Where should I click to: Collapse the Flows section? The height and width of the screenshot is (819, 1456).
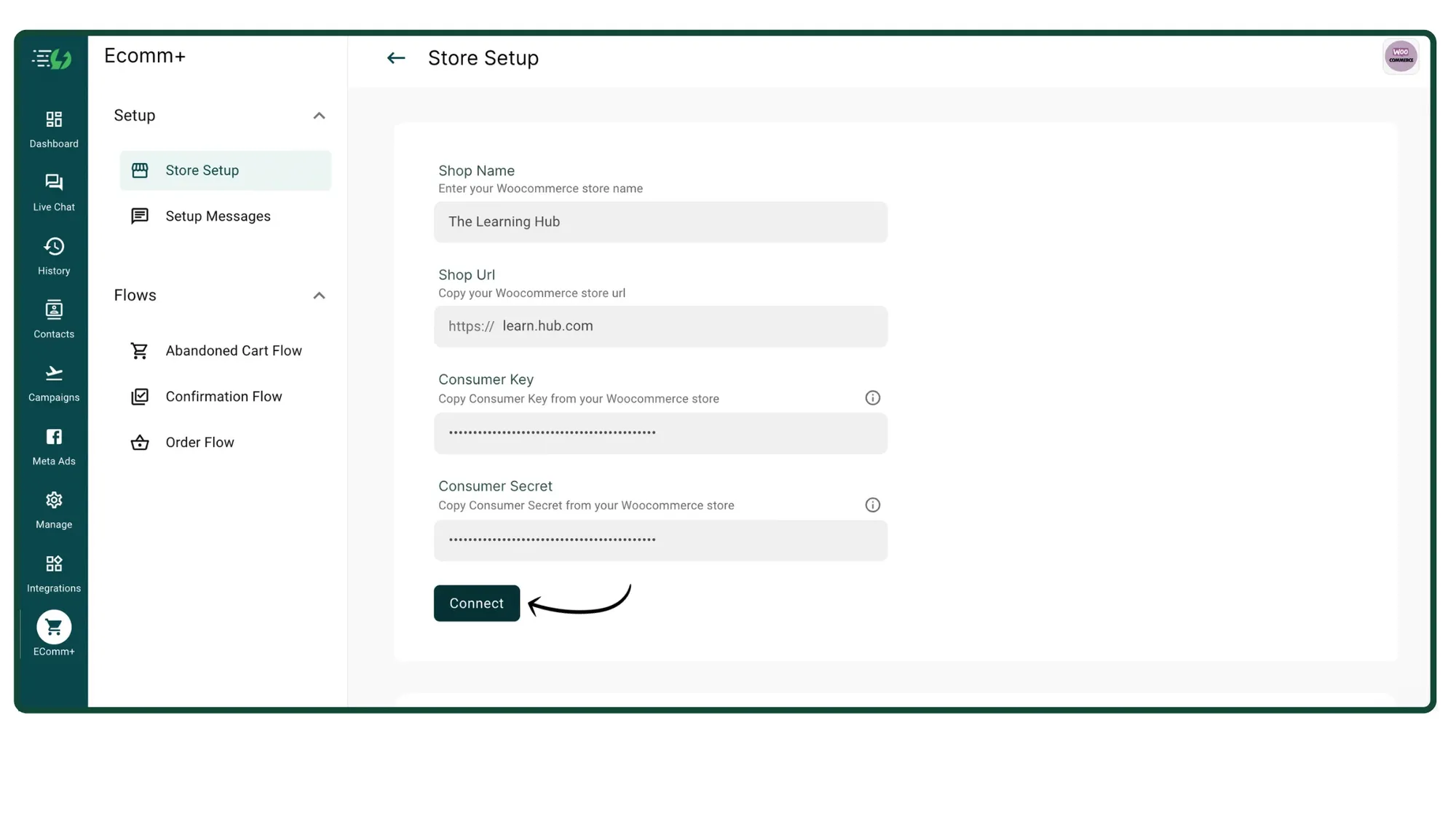point(319,296)
